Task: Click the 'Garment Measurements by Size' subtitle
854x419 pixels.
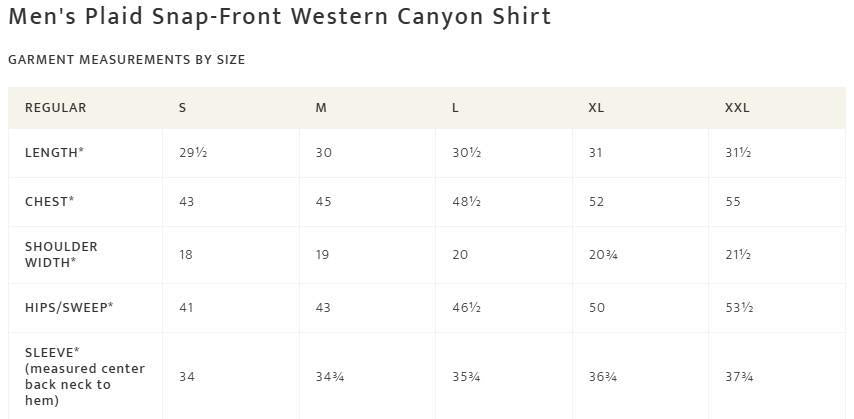Action: pos(126,60)
